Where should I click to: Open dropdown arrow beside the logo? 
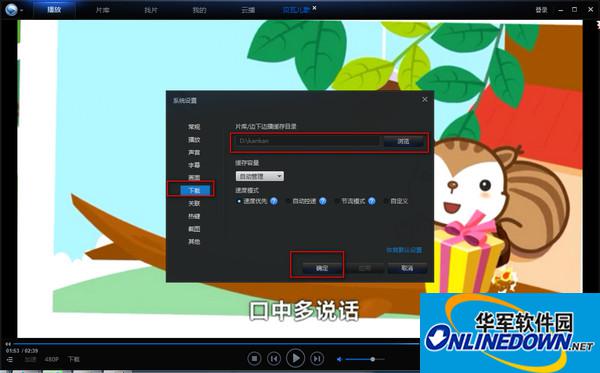coord(21,10)
